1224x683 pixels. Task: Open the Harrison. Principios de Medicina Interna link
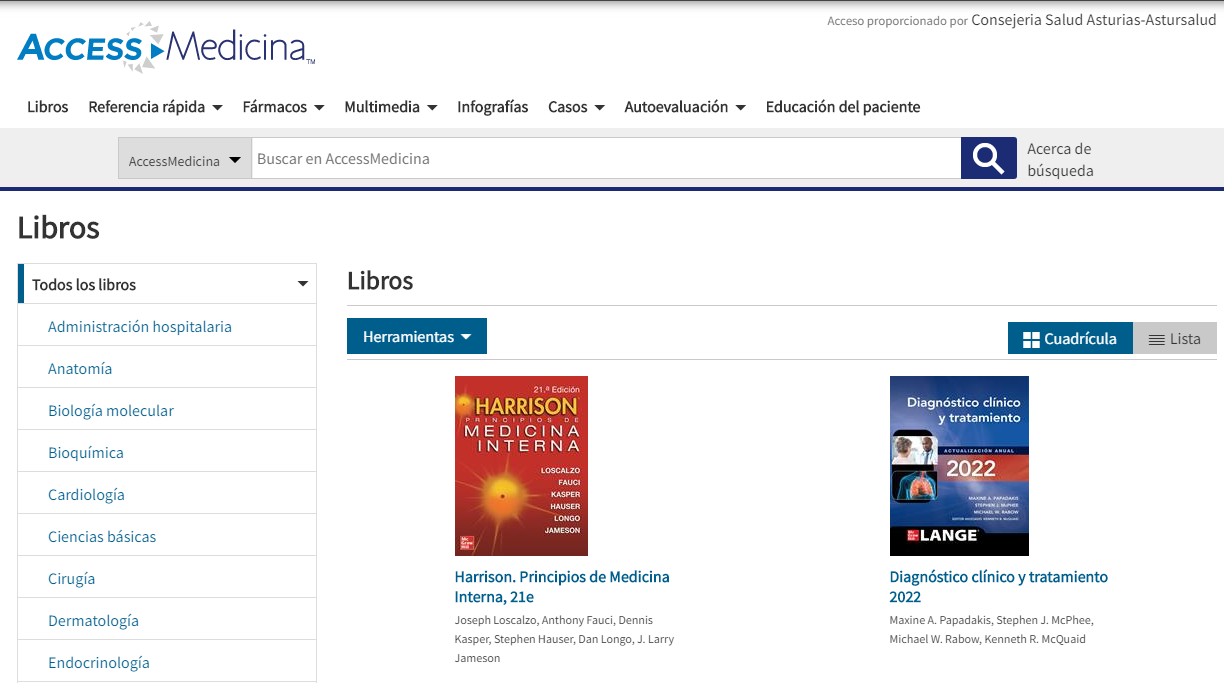coord(562,587)
